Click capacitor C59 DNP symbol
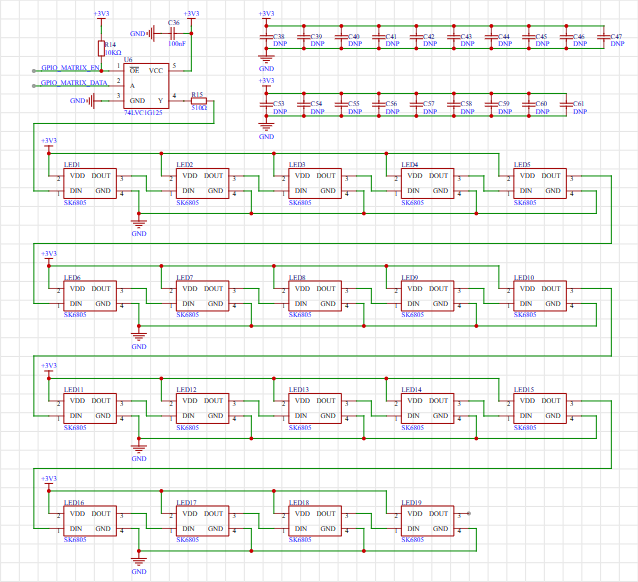The height and width of the screenshot is (582, 638). 491,105
